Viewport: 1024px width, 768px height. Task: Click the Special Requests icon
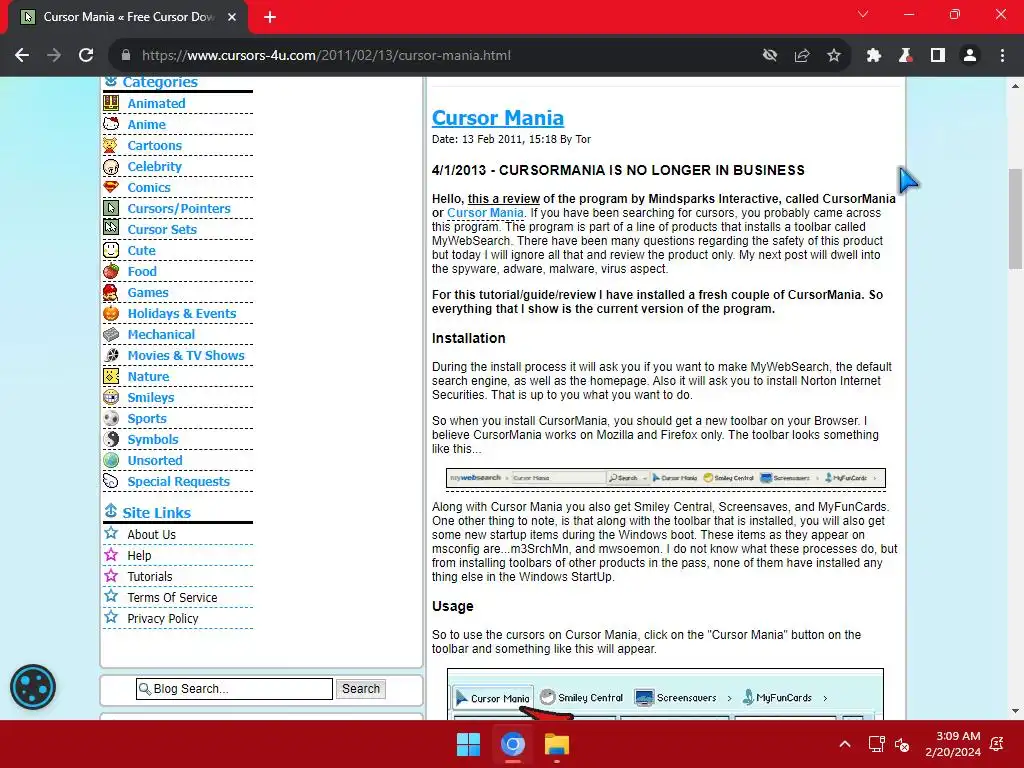click(111, 481)
